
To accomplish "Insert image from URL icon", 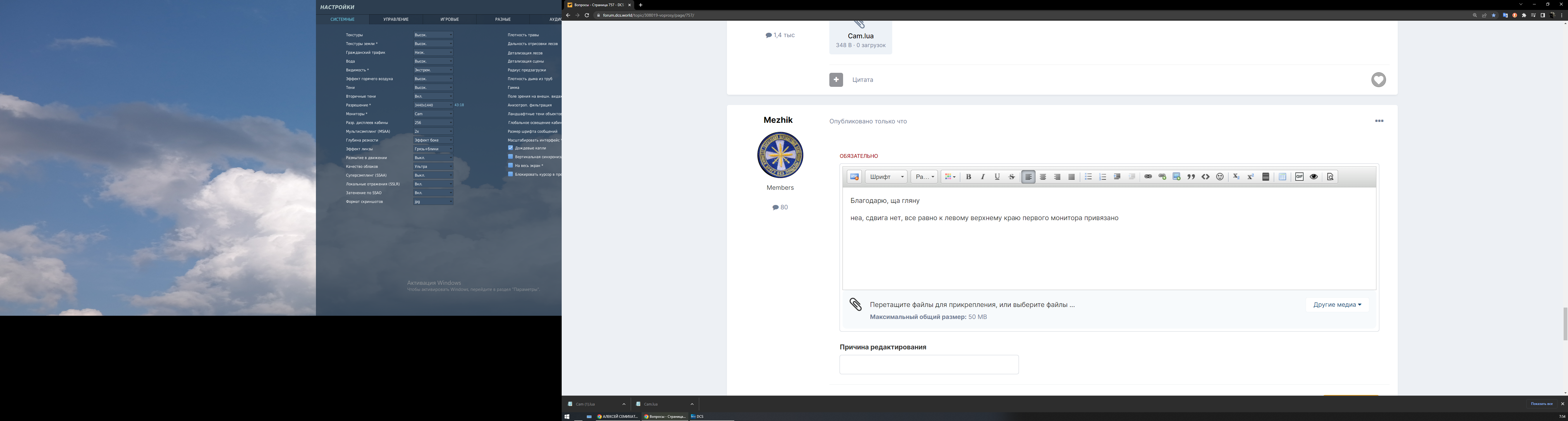I will click(1177, 177).
